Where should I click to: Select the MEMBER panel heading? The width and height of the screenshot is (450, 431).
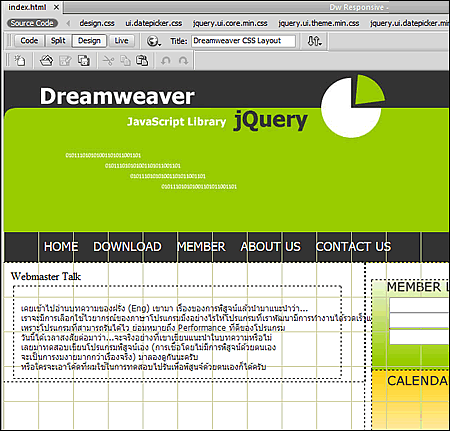[x=418, y=287]
